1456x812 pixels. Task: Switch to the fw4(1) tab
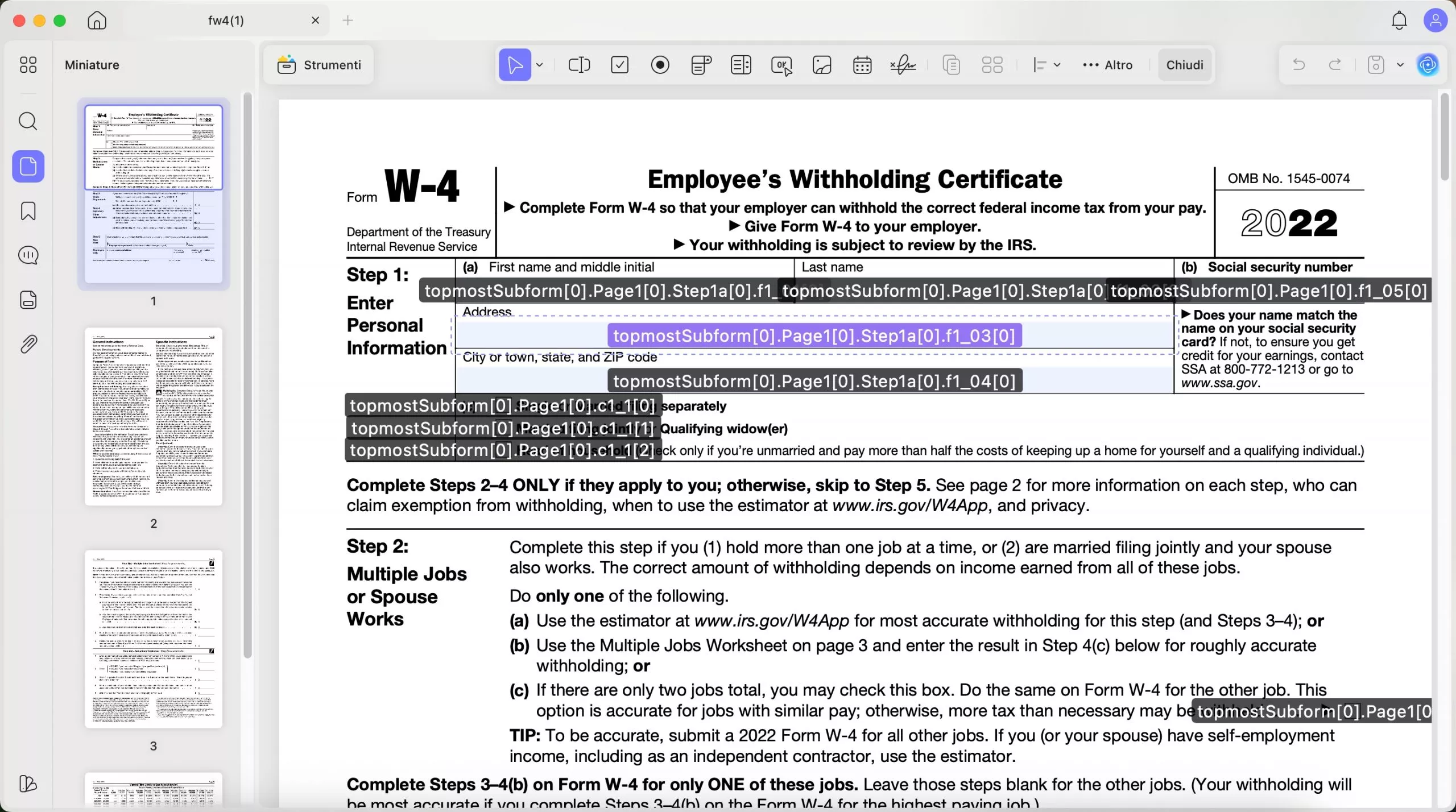pyautogui.click(x=226, y=20)
